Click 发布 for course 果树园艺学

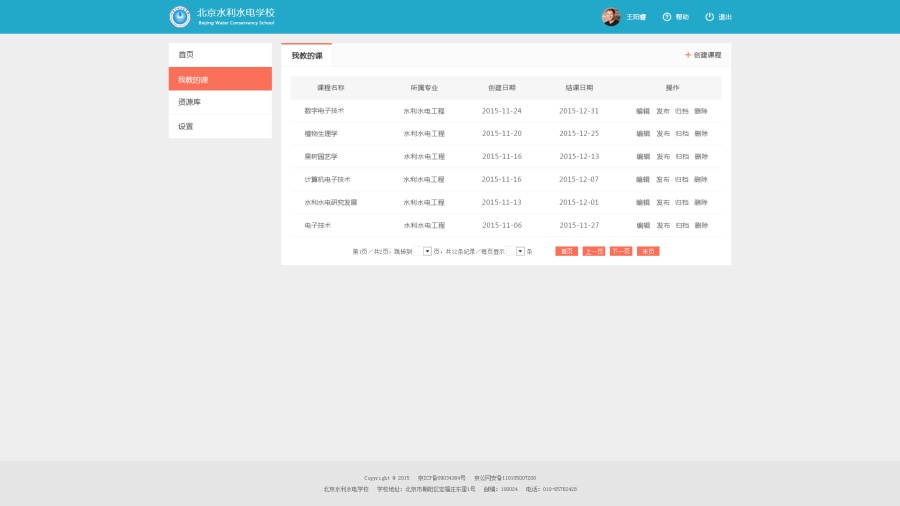click(x=663, y=156)
